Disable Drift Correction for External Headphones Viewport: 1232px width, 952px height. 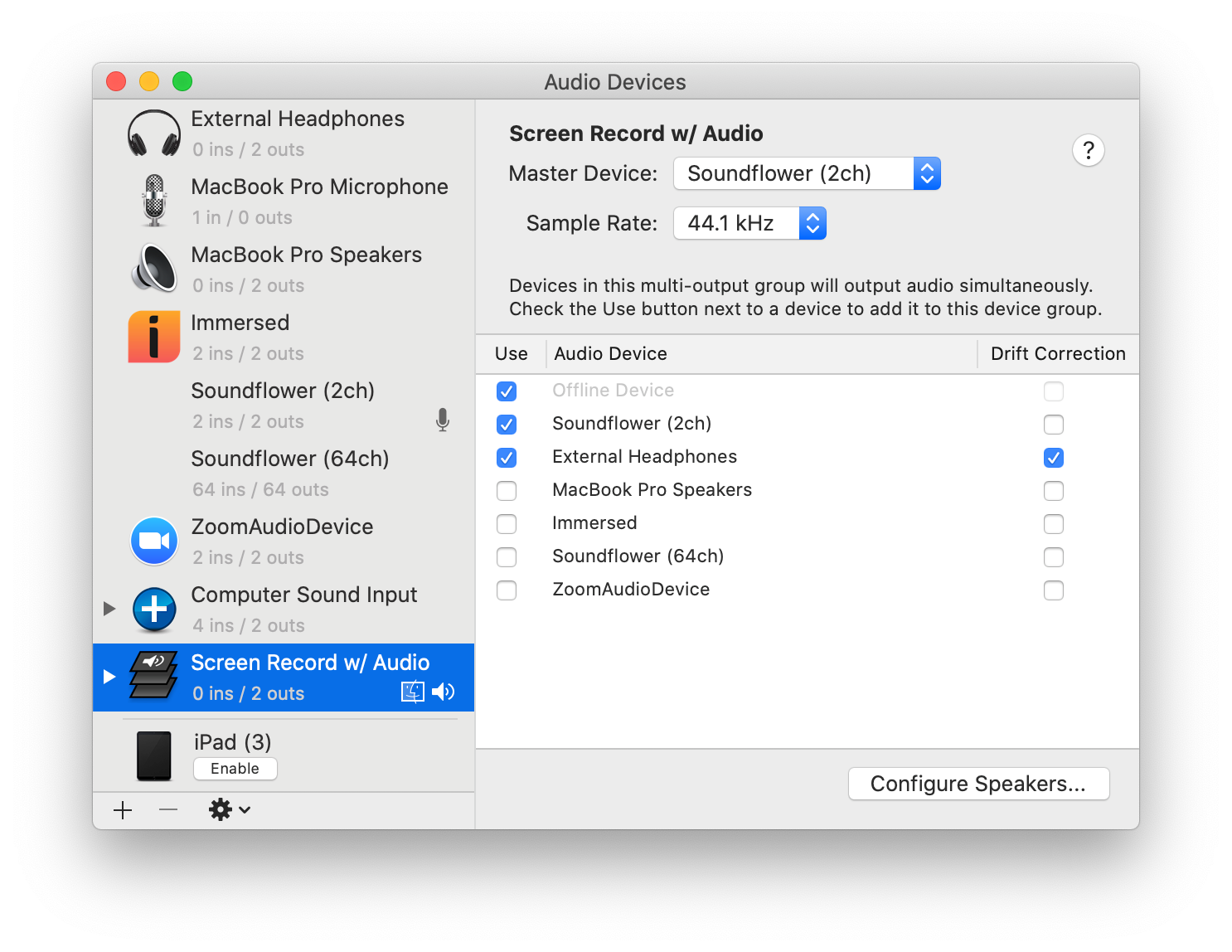(1054, 458)
